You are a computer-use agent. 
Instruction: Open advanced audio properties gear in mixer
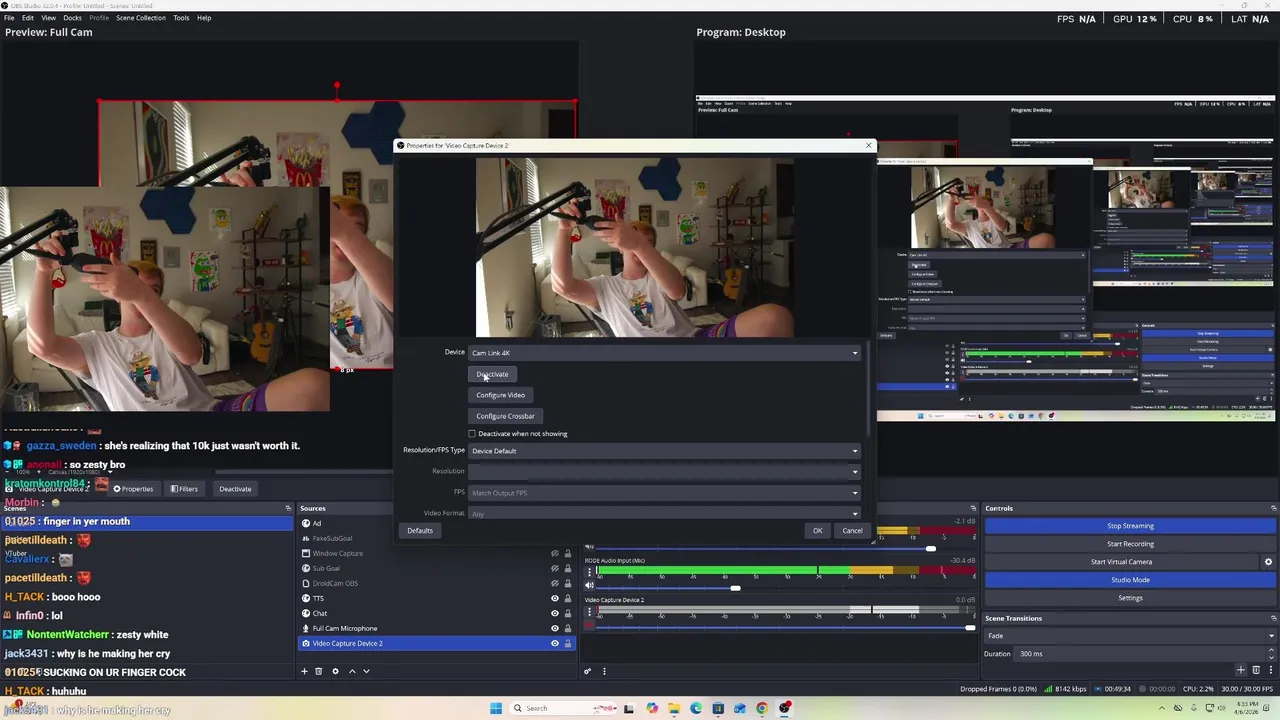588,671
